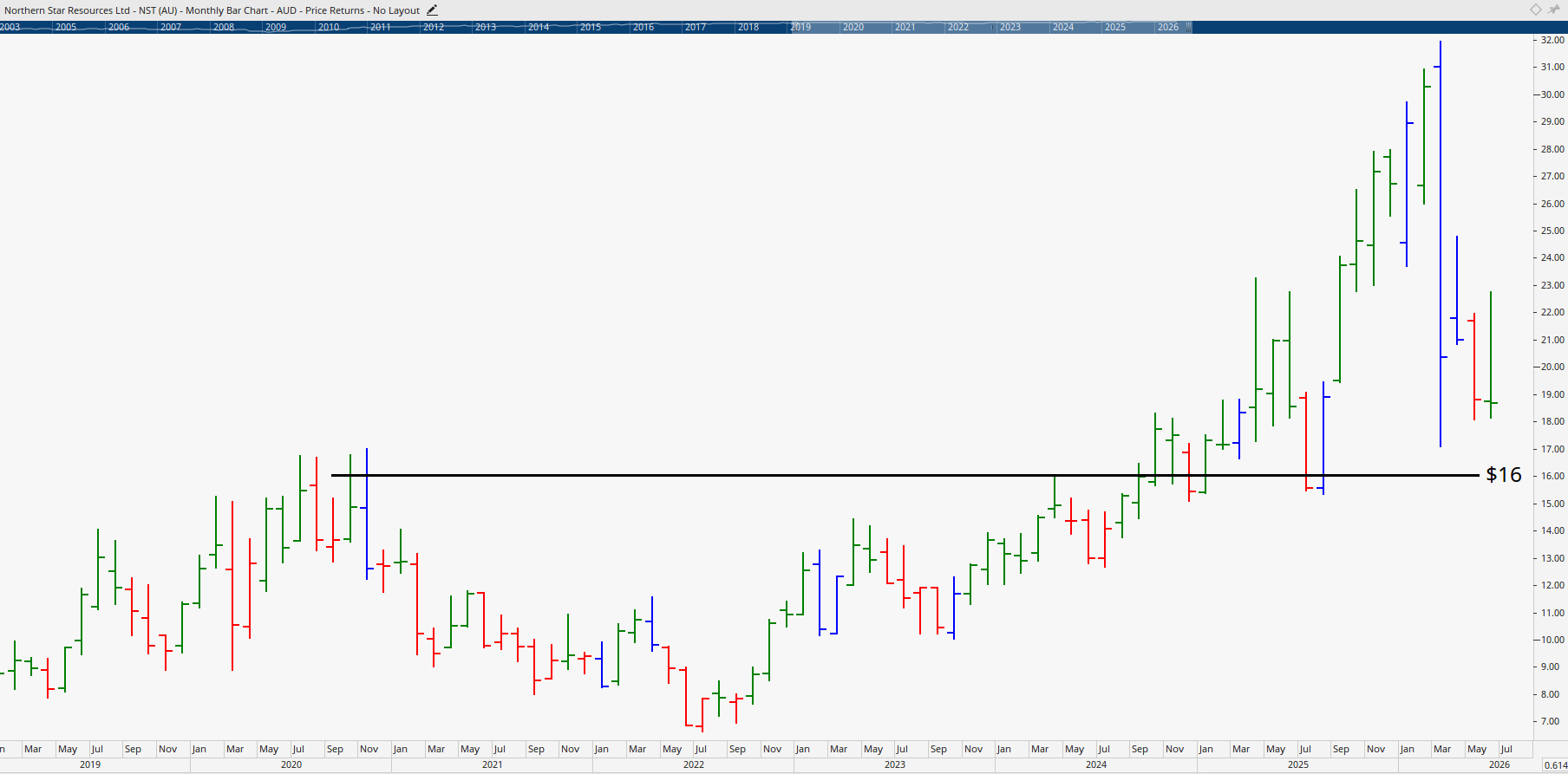Select 2009 in the top overview navigator
This screenshot has width=1568, height=774.
pyautogui.click(x=276, y=27)
